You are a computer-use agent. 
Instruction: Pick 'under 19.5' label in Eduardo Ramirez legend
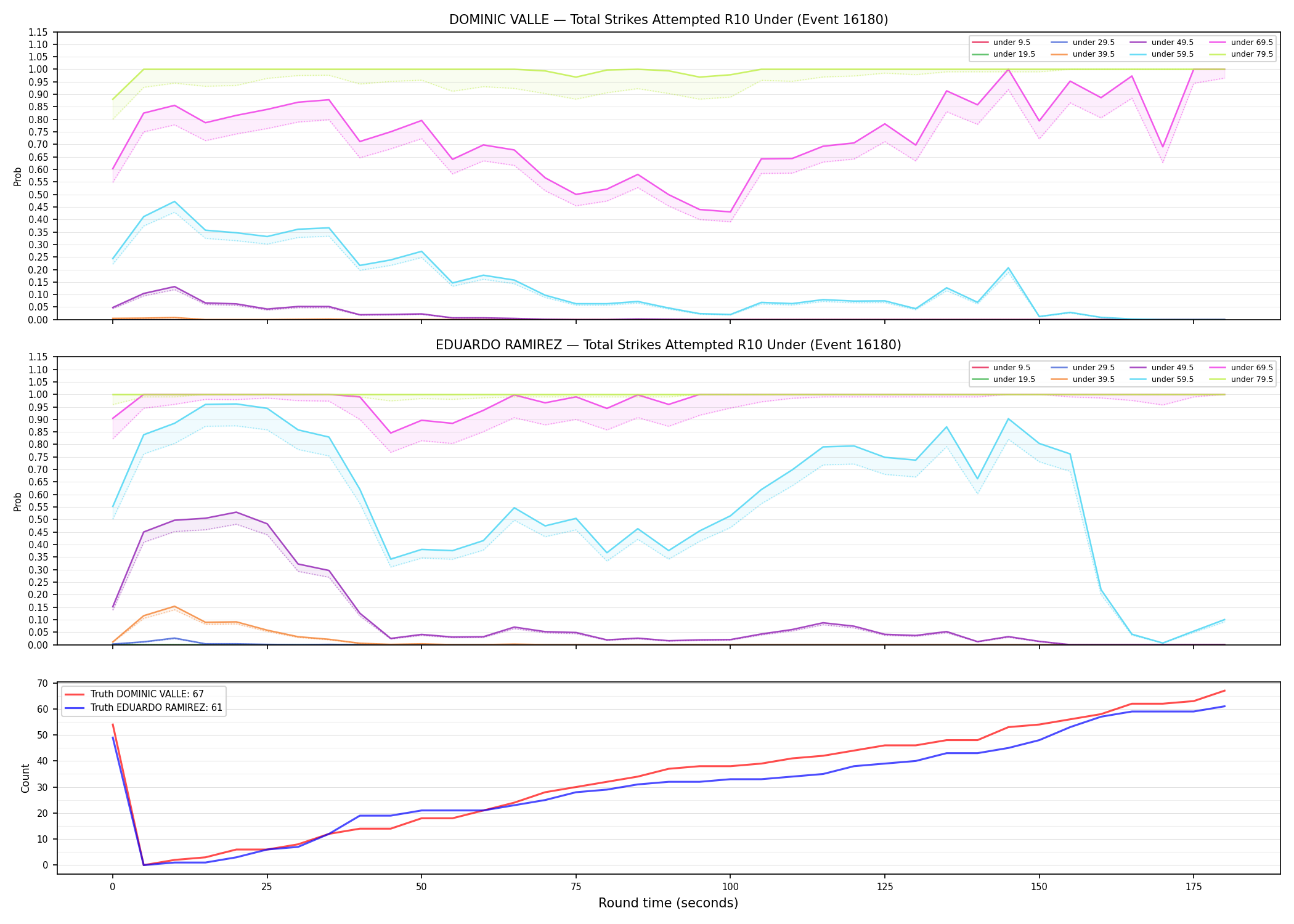coord(1014,379)
